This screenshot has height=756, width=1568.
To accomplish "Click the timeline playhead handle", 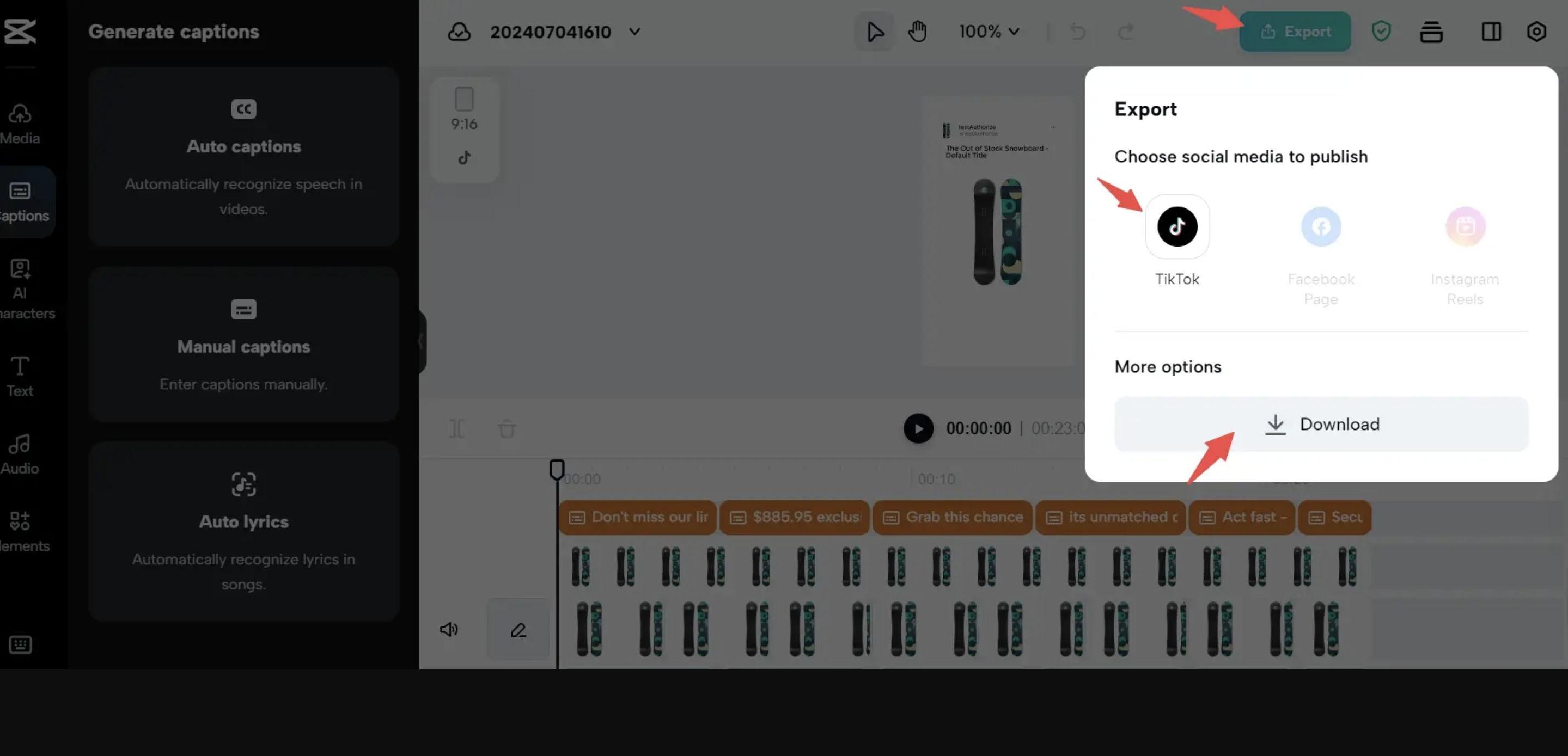I will (557, 468).
